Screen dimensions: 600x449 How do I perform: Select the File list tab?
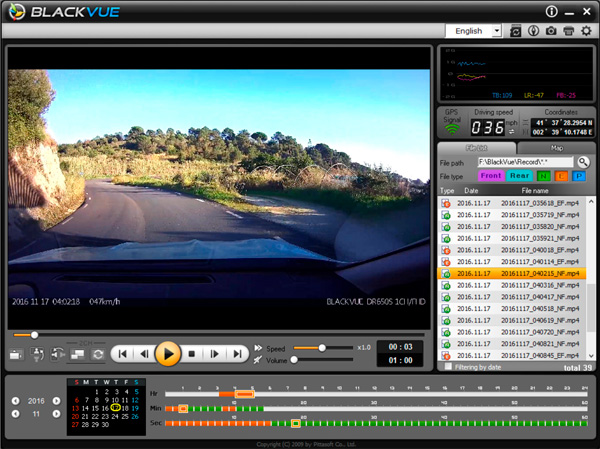click(x=478, y=149)
